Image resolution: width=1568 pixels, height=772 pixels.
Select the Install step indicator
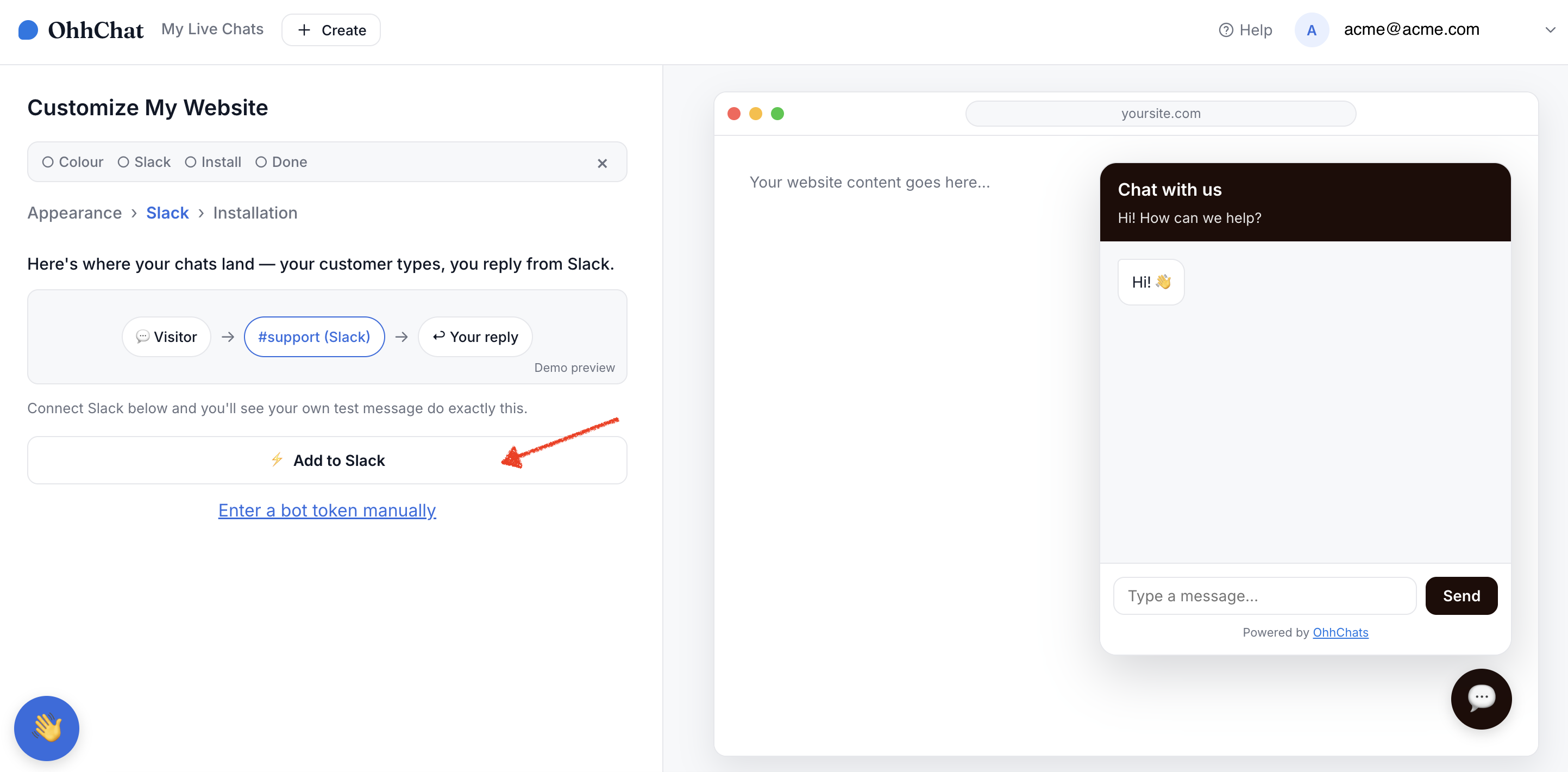[x=212, y=162]
